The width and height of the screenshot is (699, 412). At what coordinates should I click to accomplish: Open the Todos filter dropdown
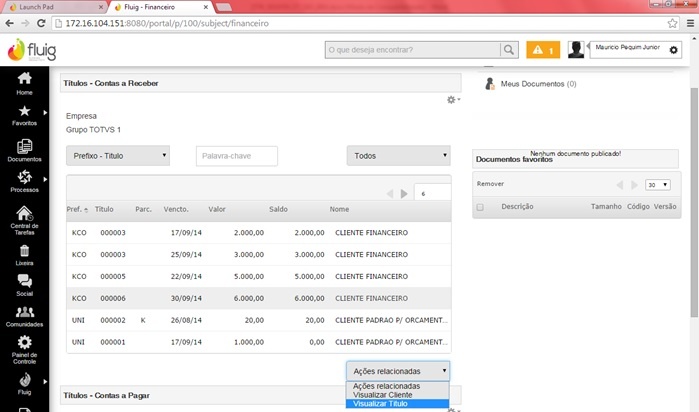[x=399, y=156]
